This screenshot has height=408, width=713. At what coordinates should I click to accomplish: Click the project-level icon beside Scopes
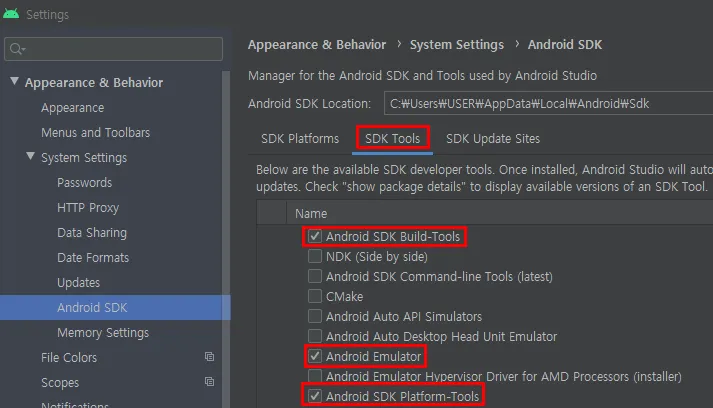(x=209, y=382)
